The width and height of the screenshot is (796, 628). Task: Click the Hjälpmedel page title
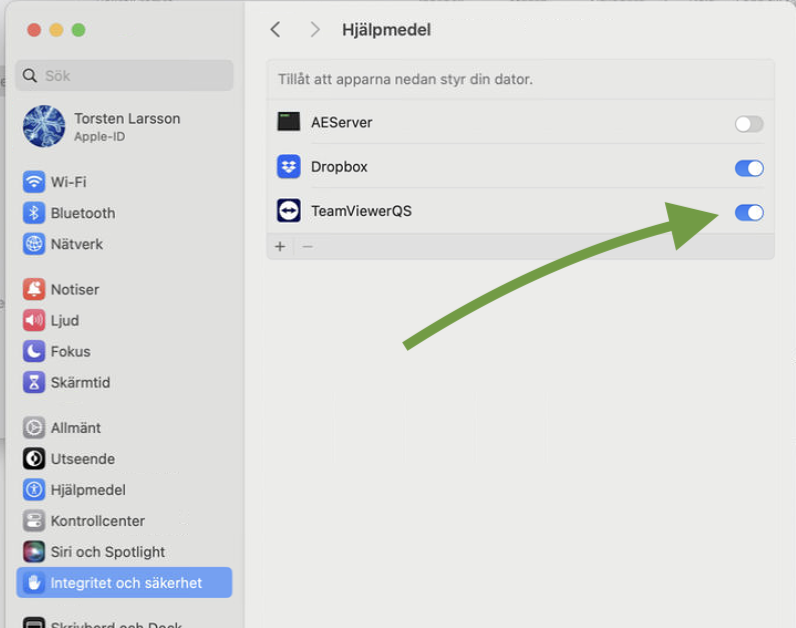[386, 30]
